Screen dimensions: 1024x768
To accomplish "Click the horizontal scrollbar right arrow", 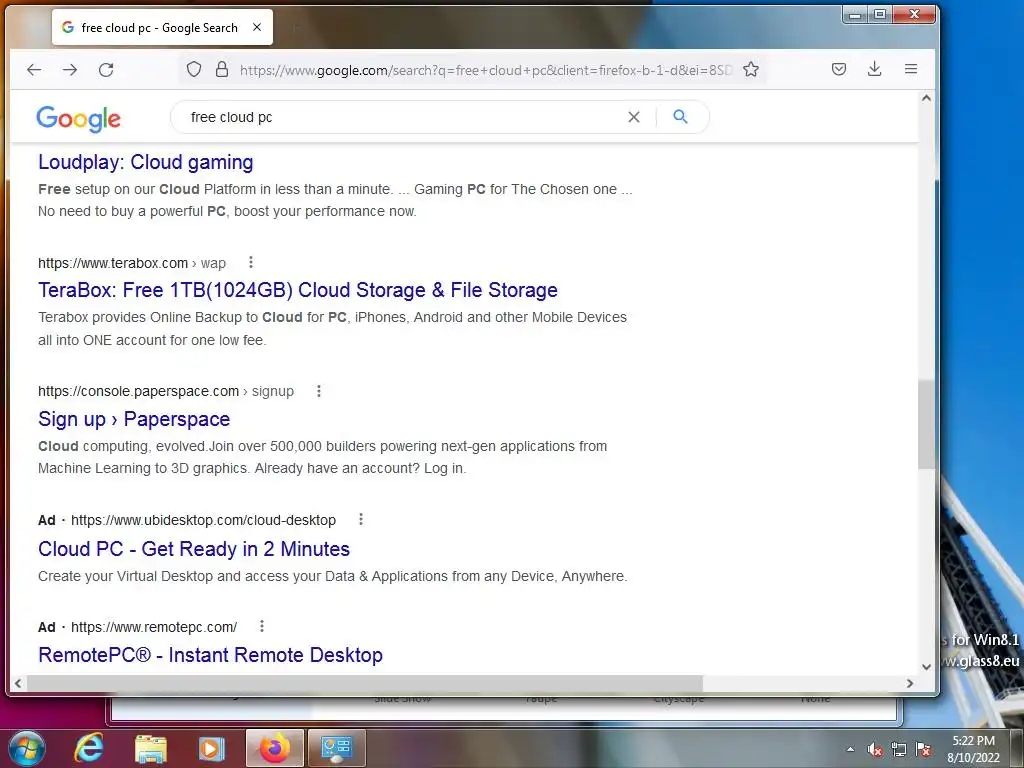I will coord(910,683).
